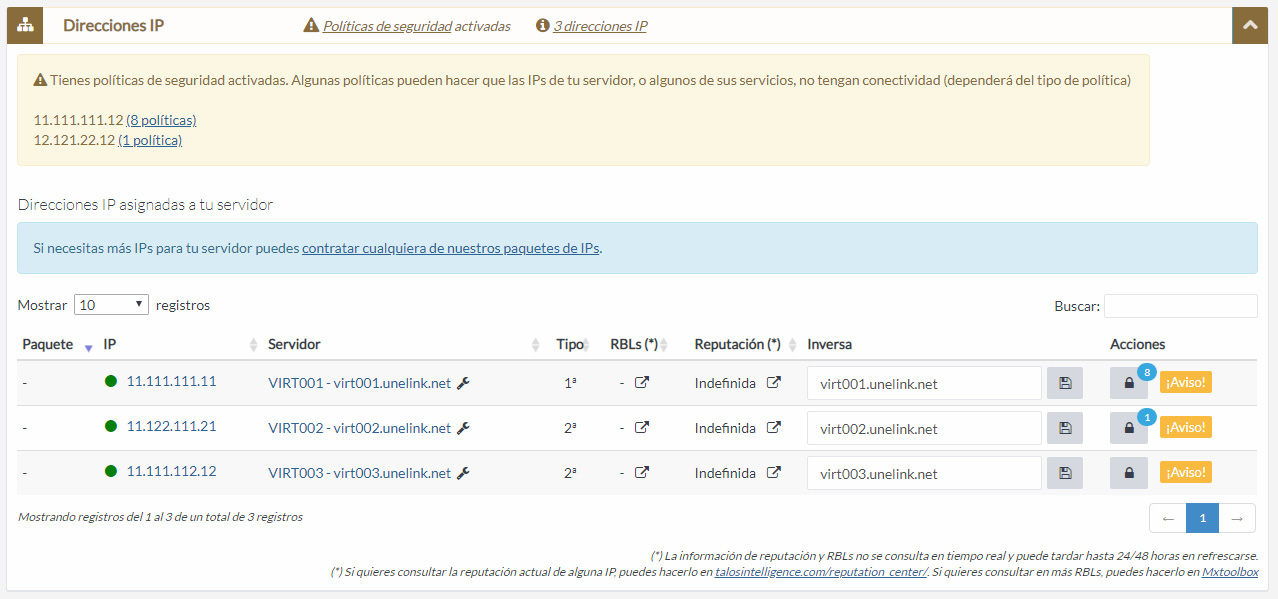Viewport: 1278px width, 599px height.
Task: Follow the contratar paquetes de IPs link
Action: pyautogui.click(x=450, y=248)
